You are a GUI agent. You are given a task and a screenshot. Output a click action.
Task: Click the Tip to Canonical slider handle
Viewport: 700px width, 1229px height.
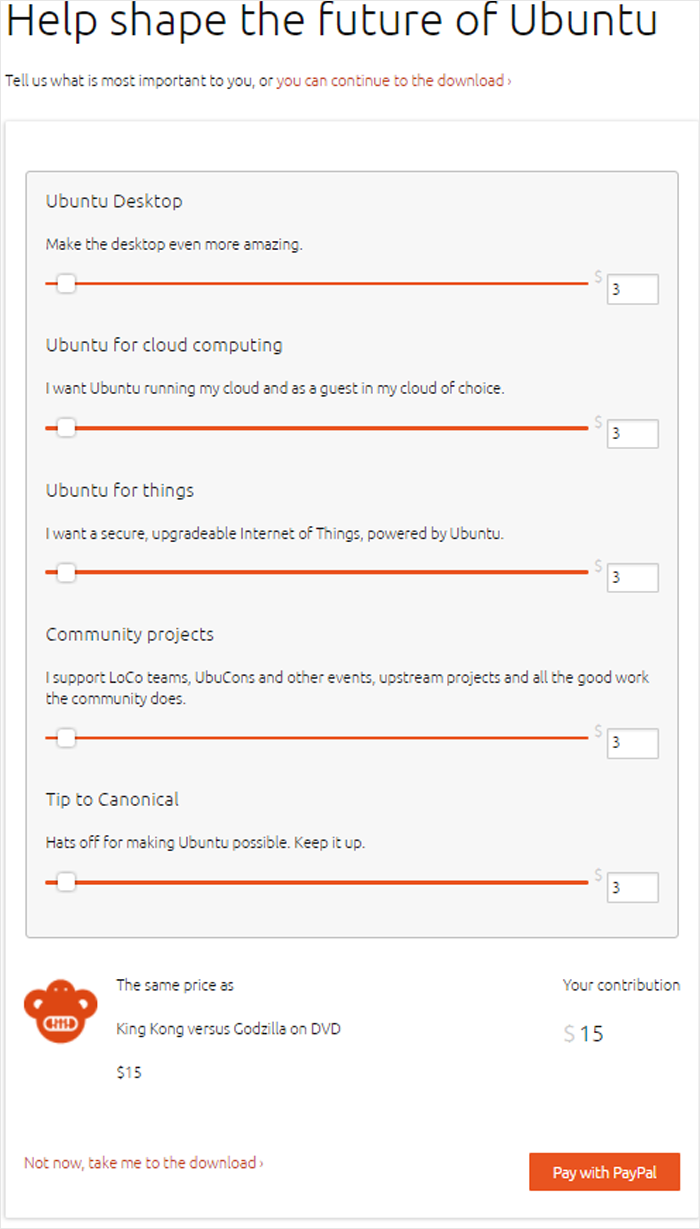point(66,882)
